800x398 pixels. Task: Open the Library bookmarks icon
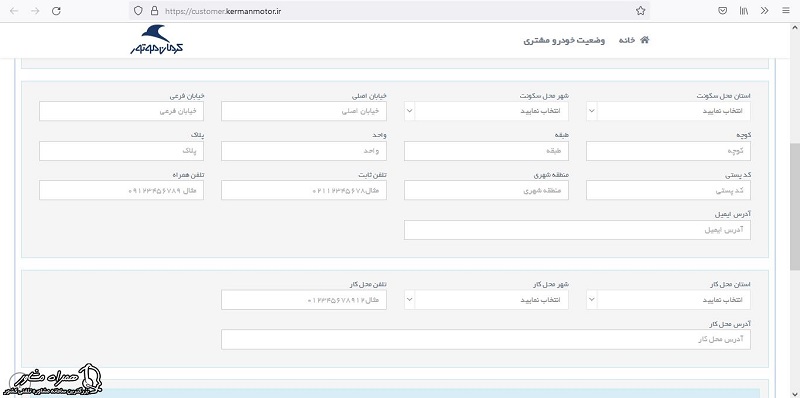744,11
